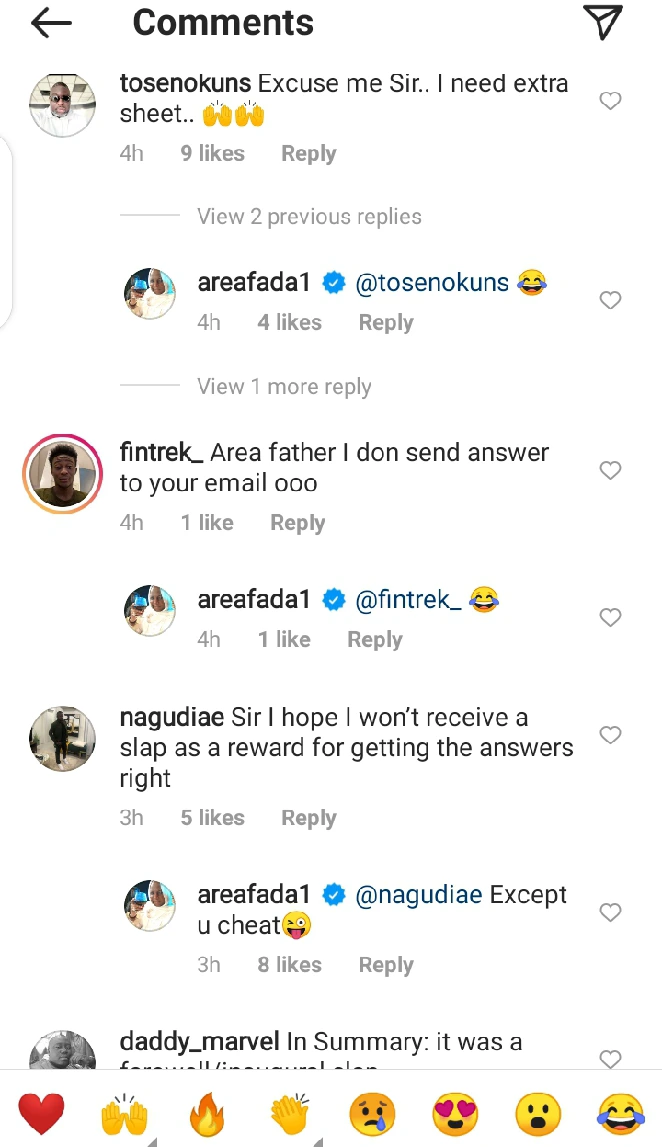Expand View 1 more reply
Viewport: 662px width, 1147px height.
tap(284, 387)
